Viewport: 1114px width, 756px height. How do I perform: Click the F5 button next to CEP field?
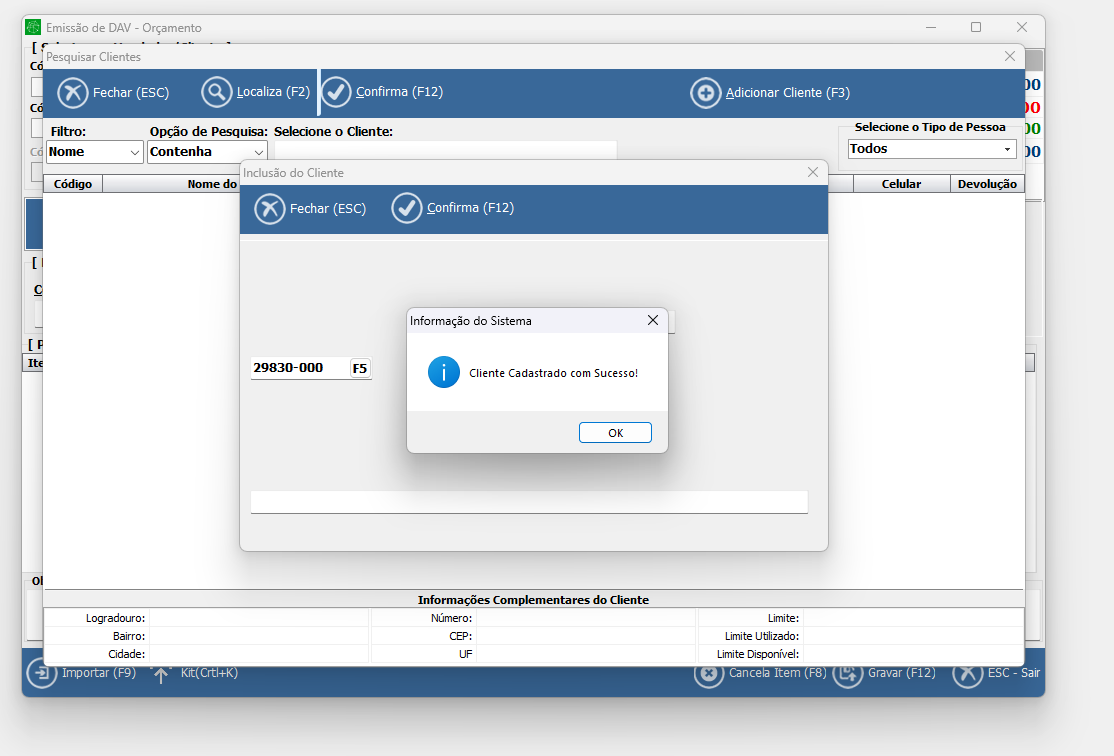coord(359,368)
